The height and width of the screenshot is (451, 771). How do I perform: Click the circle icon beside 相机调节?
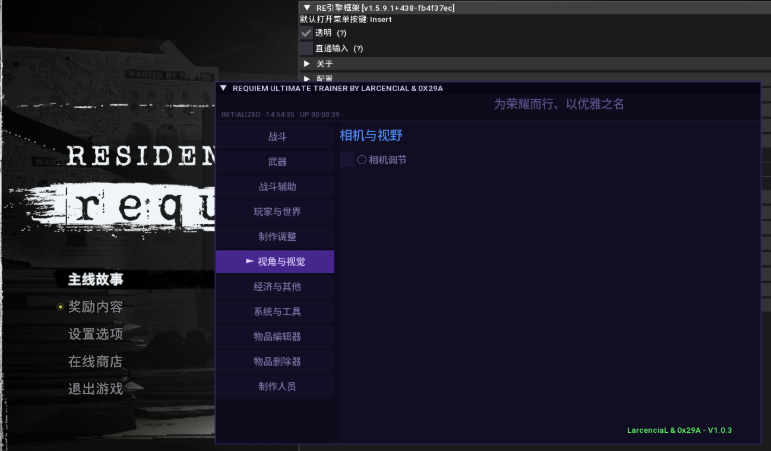click(x=362, y=159)
